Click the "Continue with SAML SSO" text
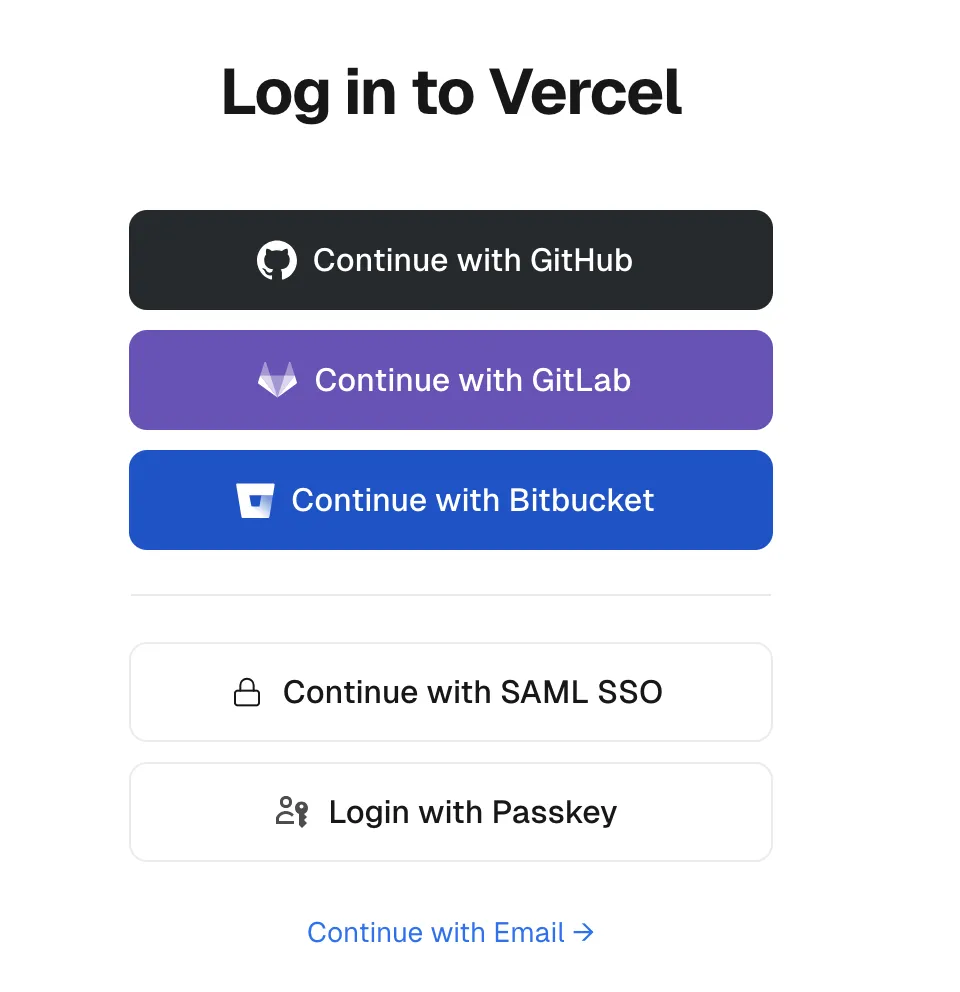Screen dimensions: 960x992 click(x=472, y=692)
